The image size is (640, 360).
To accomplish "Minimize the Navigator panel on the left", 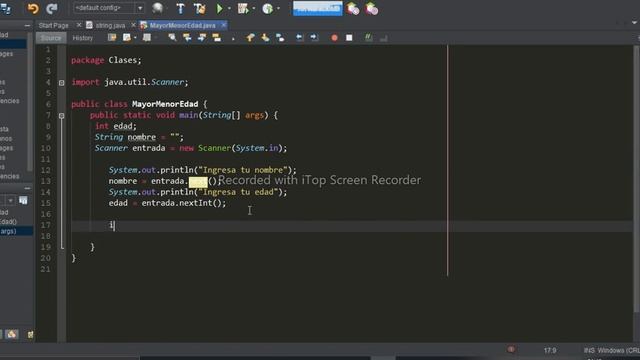I will point(27,188).
